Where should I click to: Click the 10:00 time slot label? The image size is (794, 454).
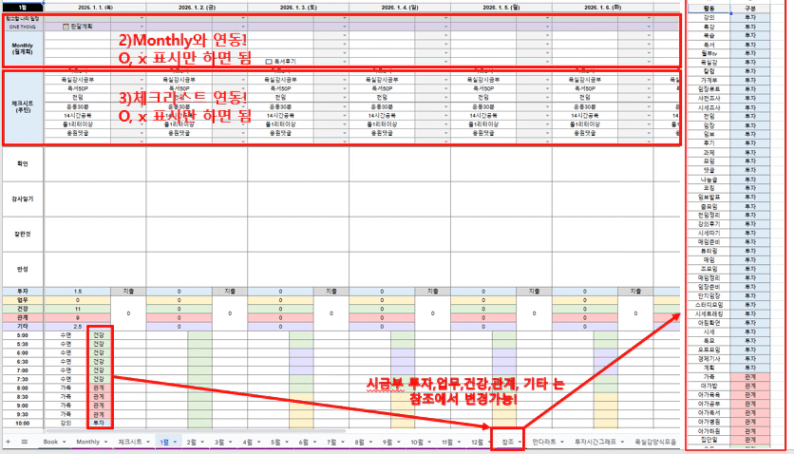coord(22,423)
